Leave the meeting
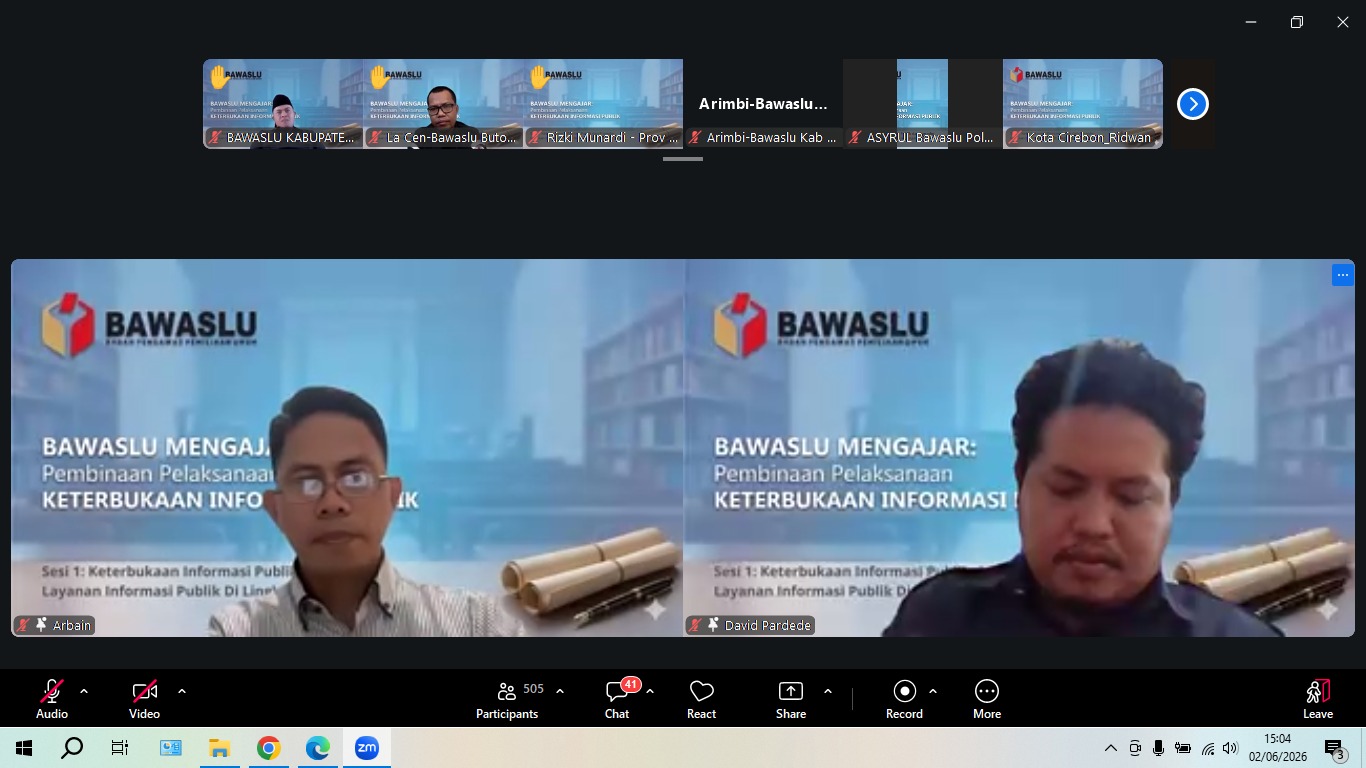Image resolution: width=1366 pixels, height=768 pixels. coord(1318,699)
